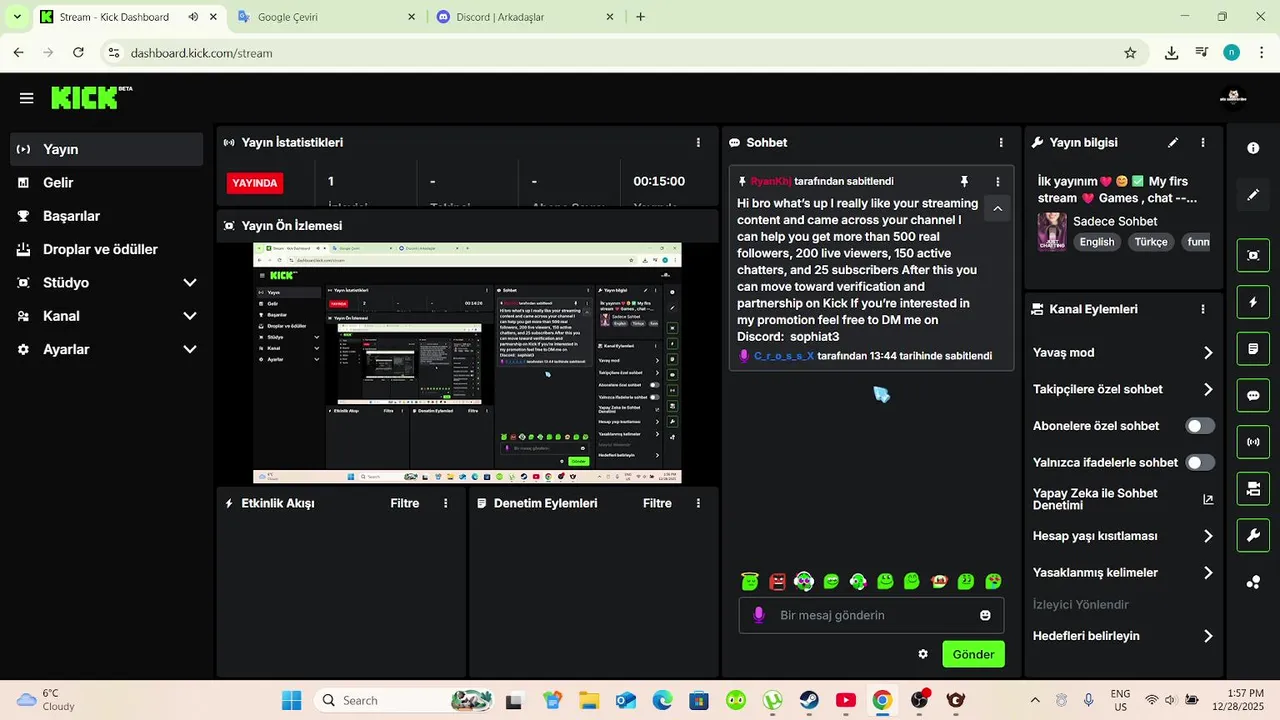Open Yayın İstatistikleri three-dot menu

point(698,143)
